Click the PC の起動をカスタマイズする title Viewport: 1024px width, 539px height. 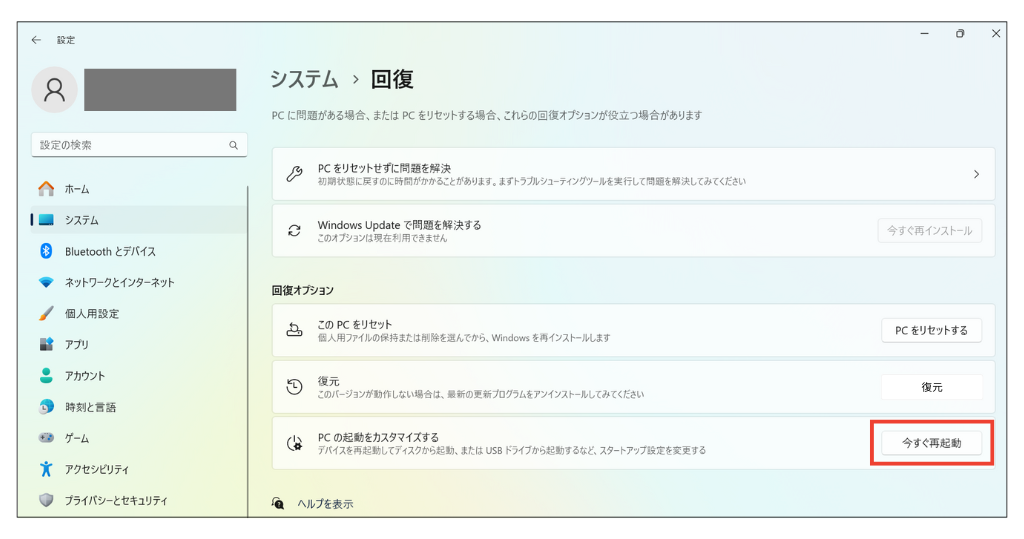(x=378, y=437)
